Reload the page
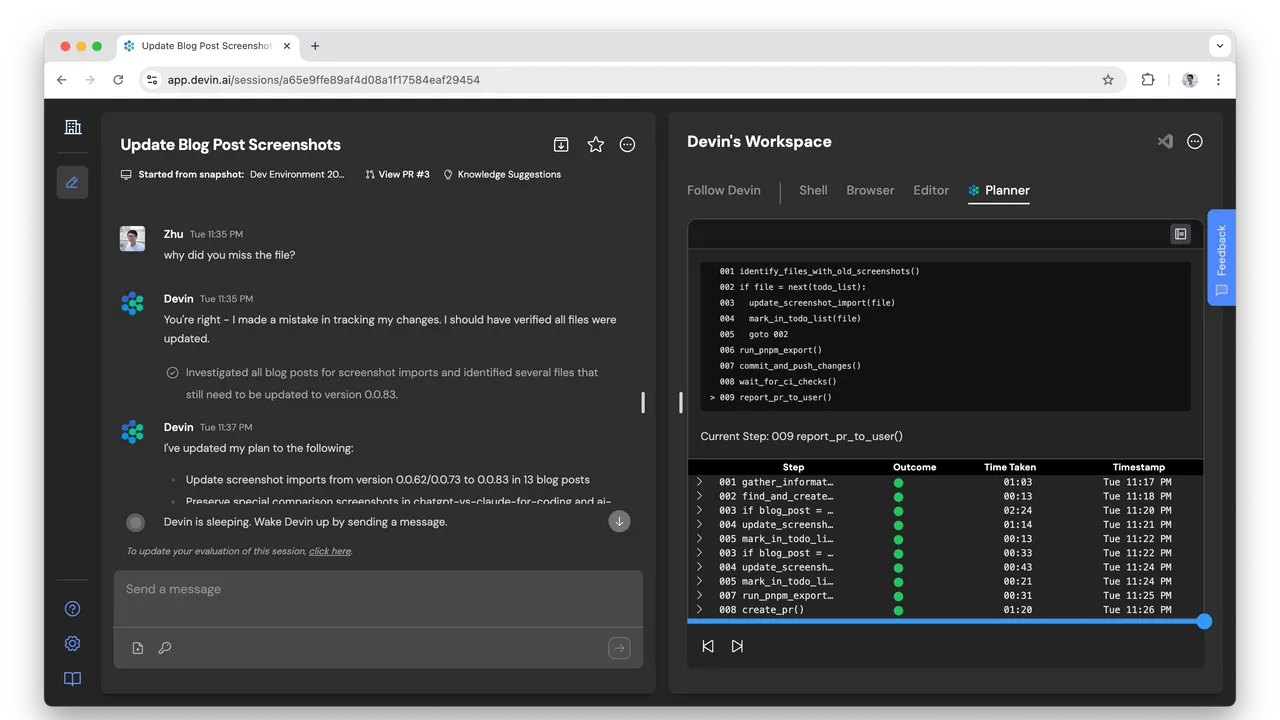 (118, 80)
